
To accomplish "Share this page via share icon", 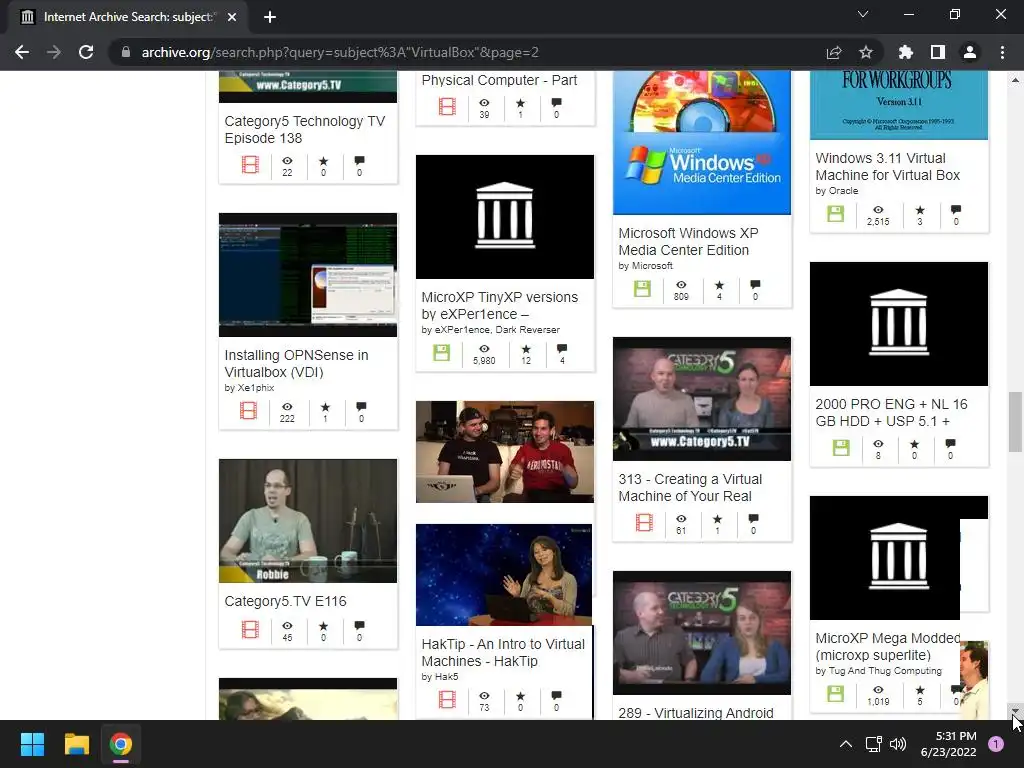I will coord(834,52).
